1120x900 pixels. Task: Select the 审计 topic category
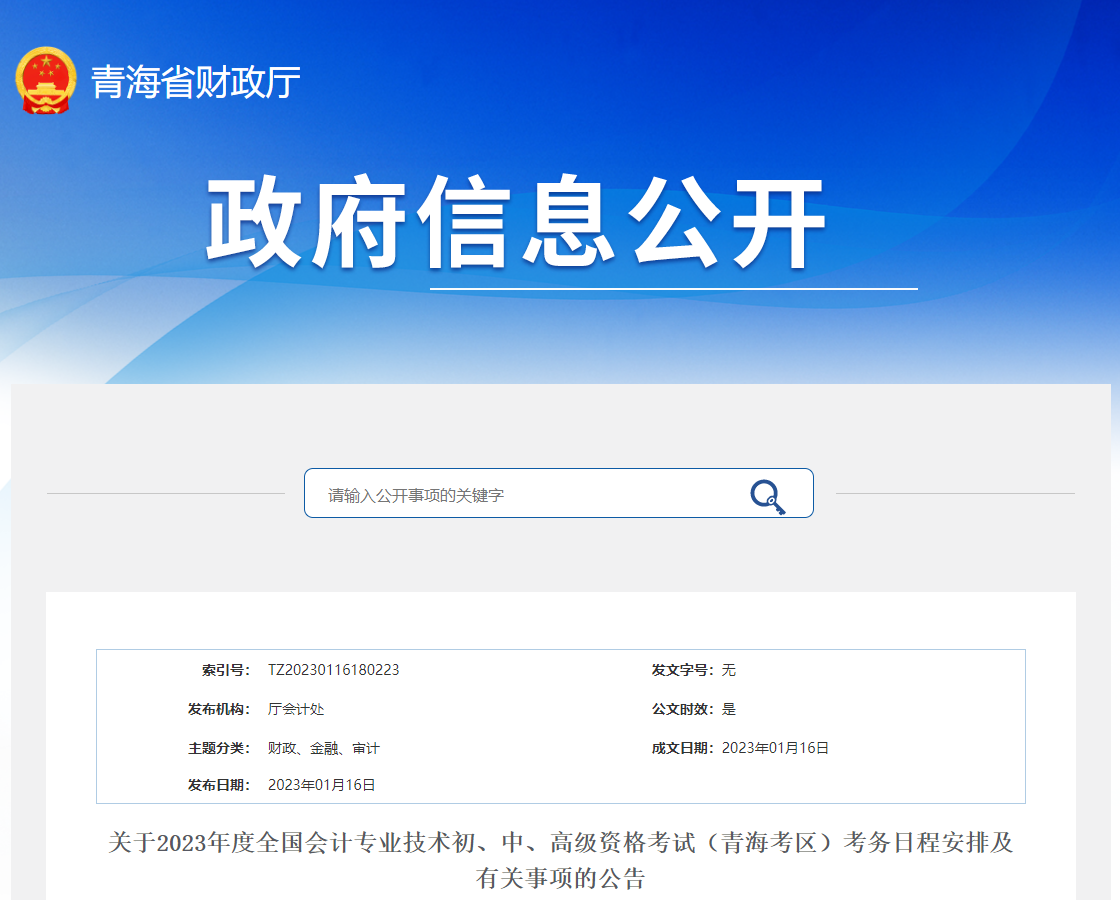368,746
